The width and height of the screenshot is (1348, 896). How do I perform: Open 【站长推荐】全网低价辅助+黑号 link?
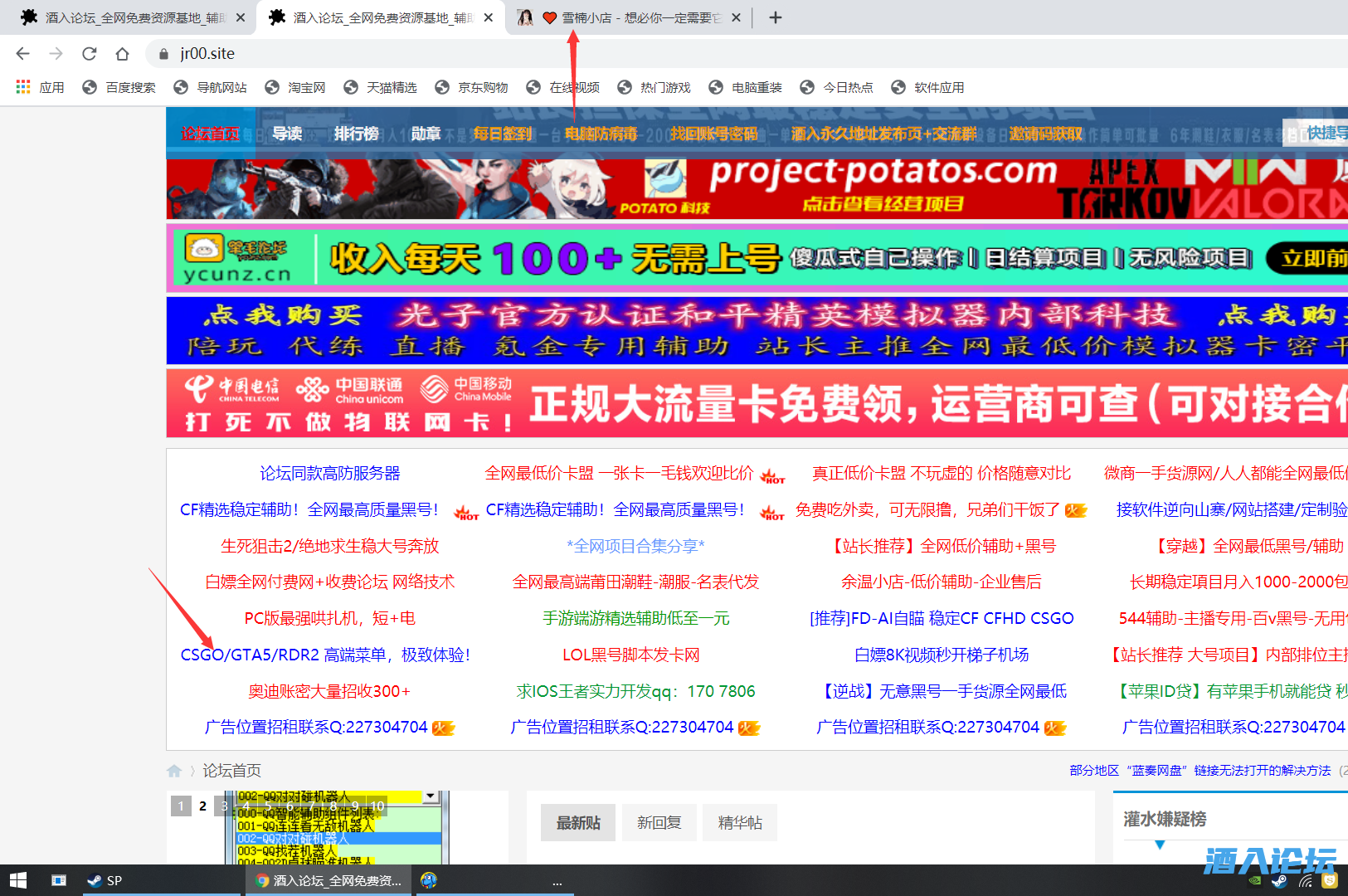(942, 546)
